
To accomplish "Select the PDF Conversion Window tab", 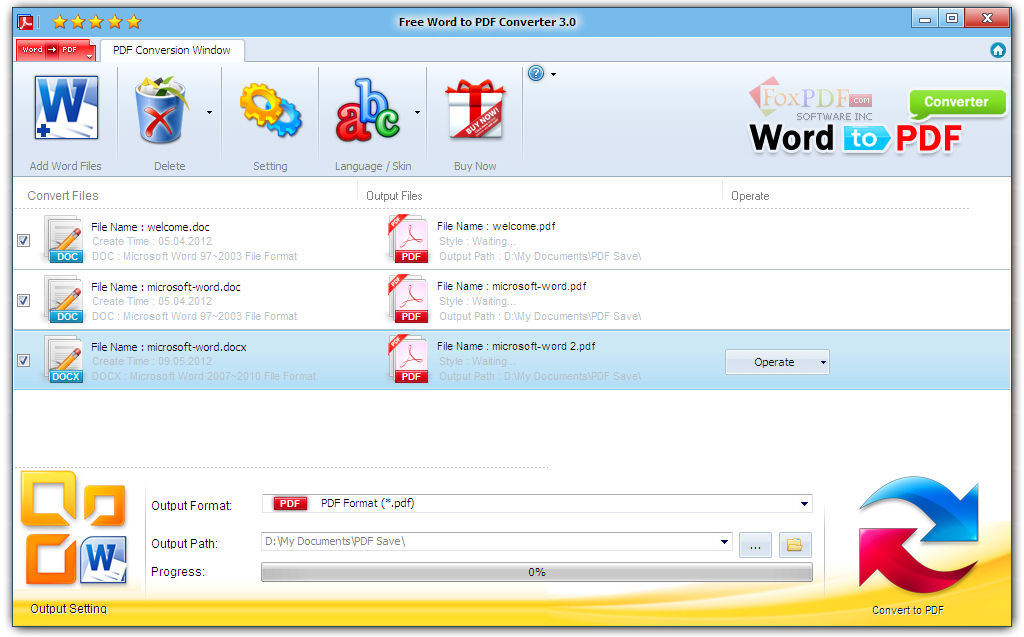I will coord(172,50).
